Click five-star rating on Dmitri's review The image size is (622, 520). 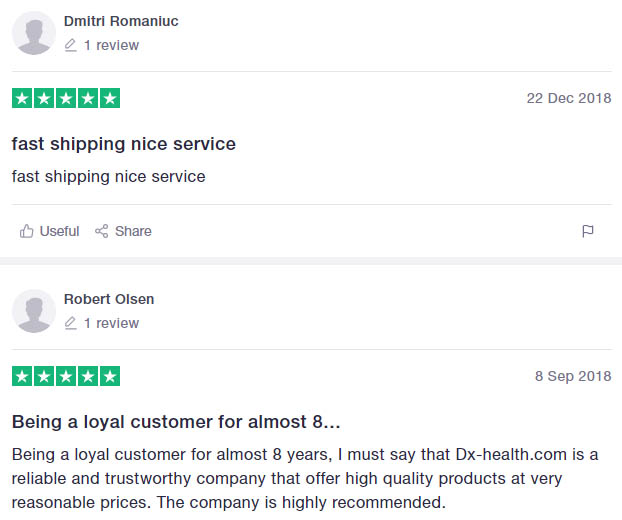coord(66,99)
